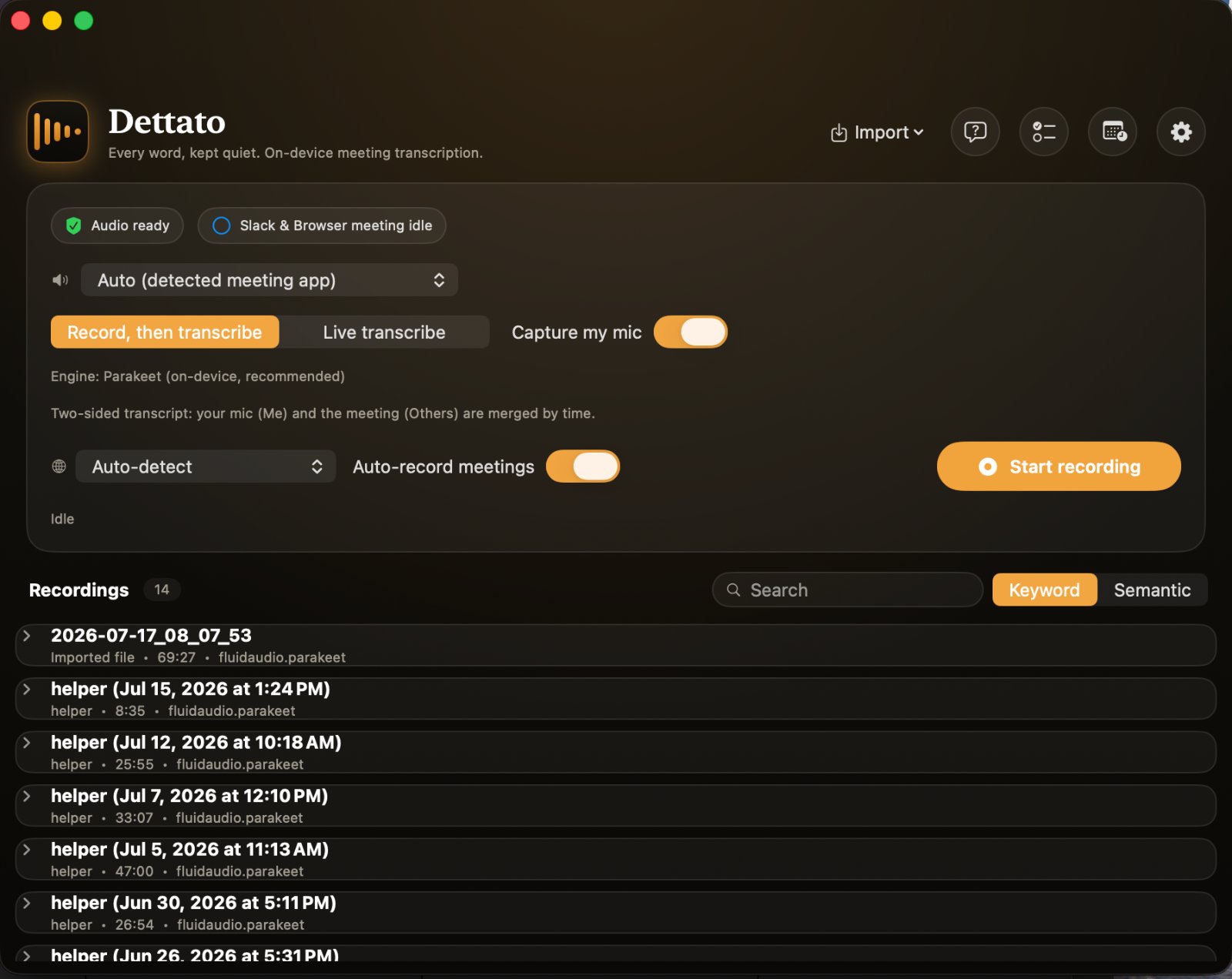Switch to Live transcribe mode
This screenshot has width=1232, height=979.
click(384, 332)
